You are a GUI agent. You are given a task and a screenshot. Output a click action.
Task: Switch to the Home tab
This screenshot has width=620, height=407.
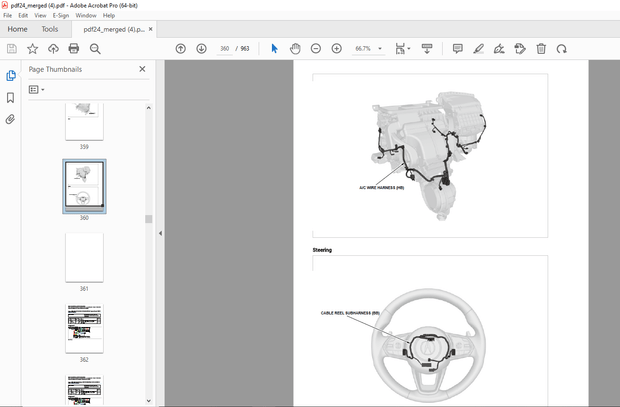17,29
